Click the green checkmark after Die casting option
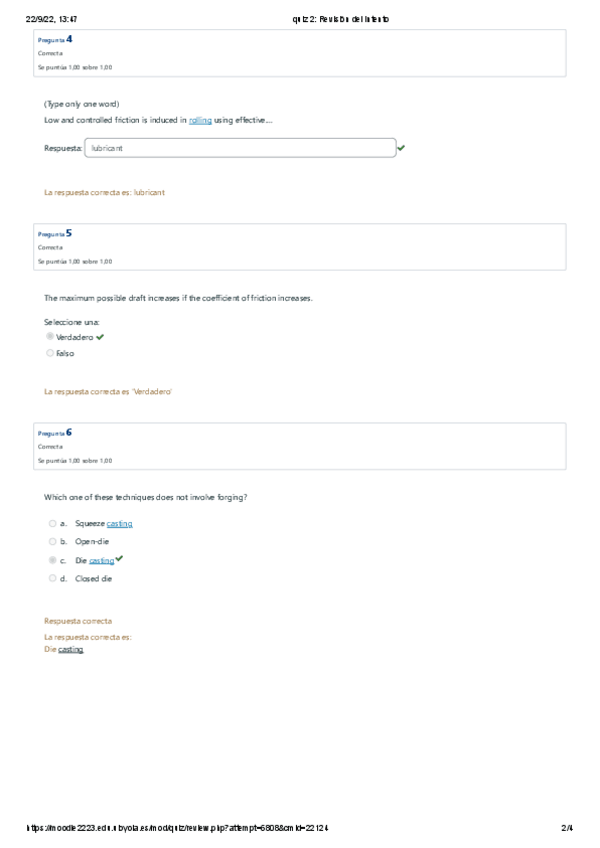600x848 pixels. [x=119, y=558]
